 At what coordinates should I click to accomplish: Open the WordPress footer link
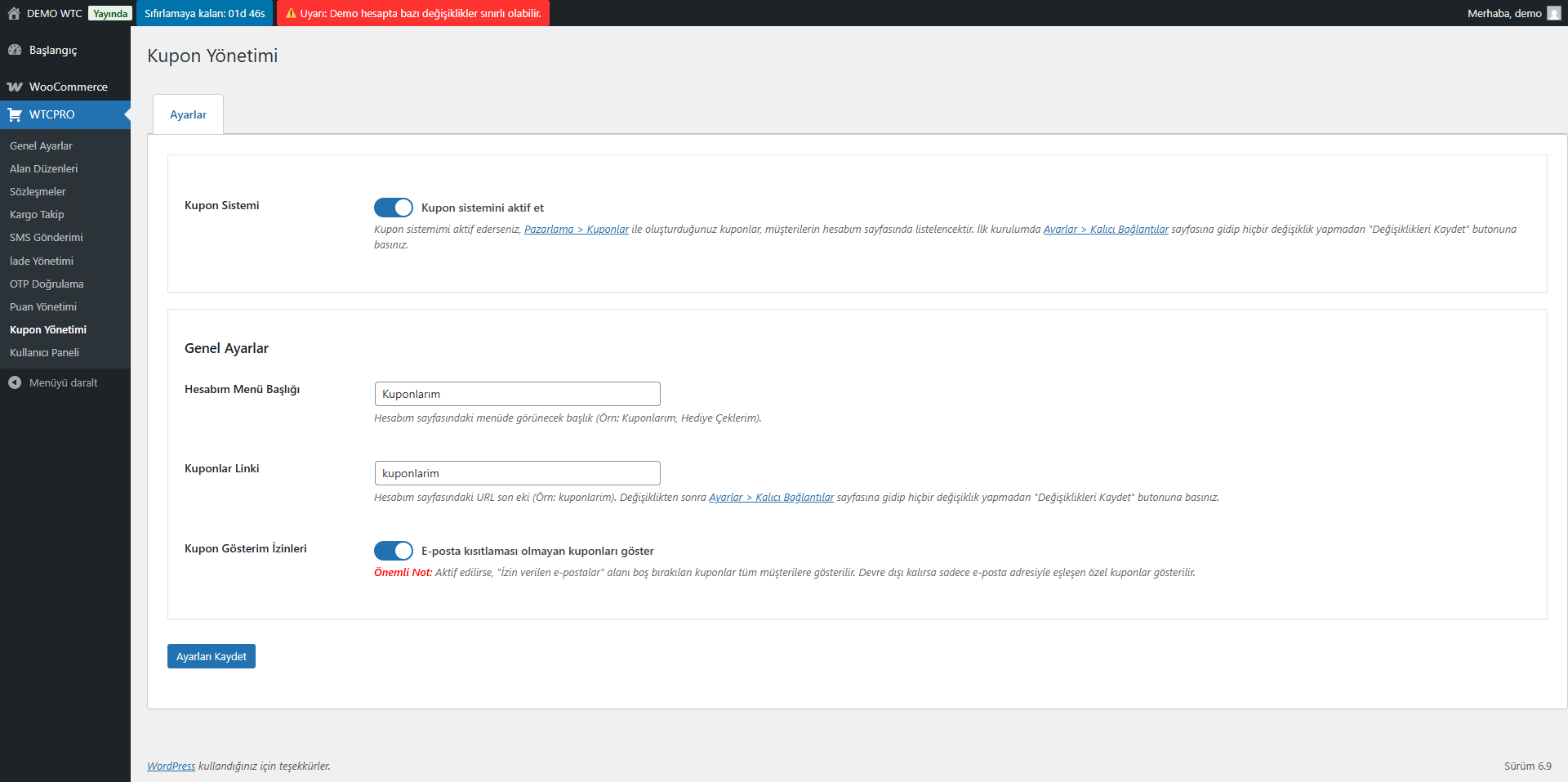[x=171, y=766]
